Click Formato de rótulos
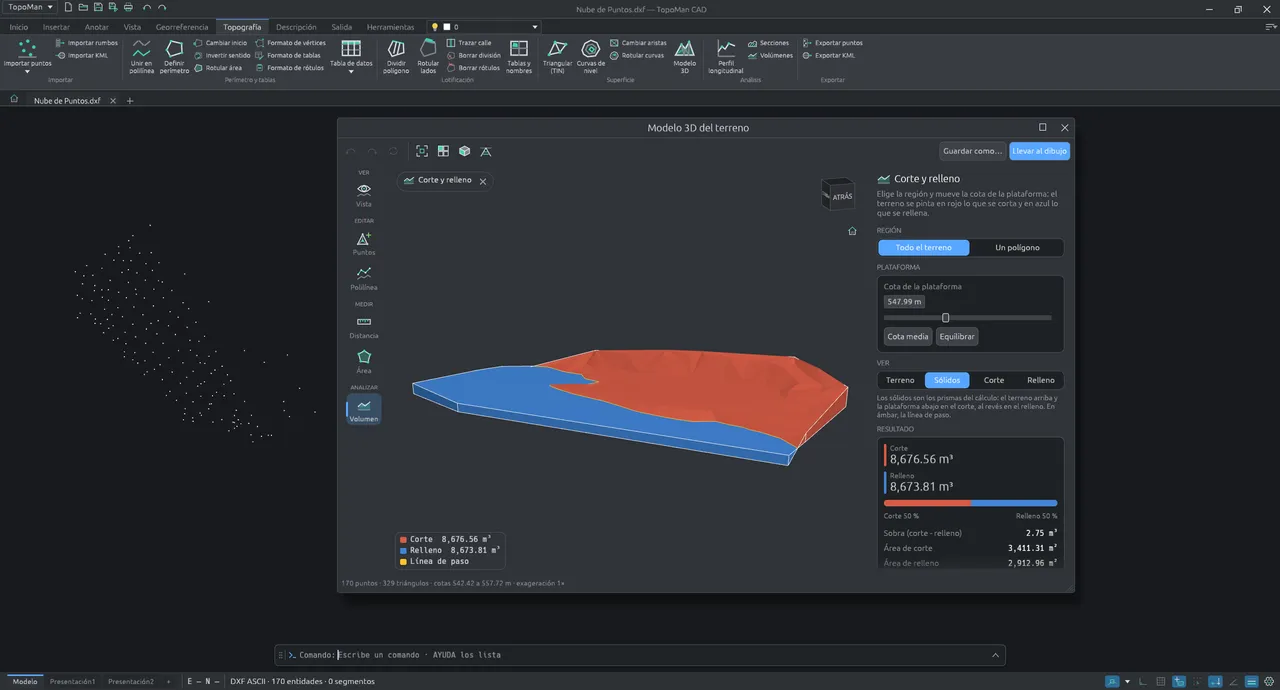Viewport: 1280px width, 690px height. click(290, 68)
